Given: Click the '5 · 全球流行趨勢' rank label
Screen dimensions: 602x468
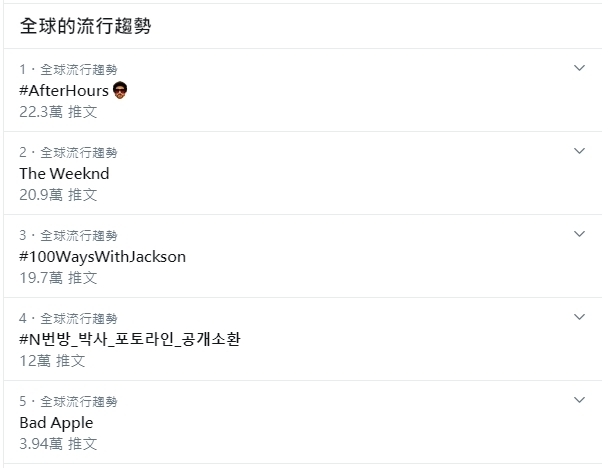Looking at the screenshot, I should point(68,401).
